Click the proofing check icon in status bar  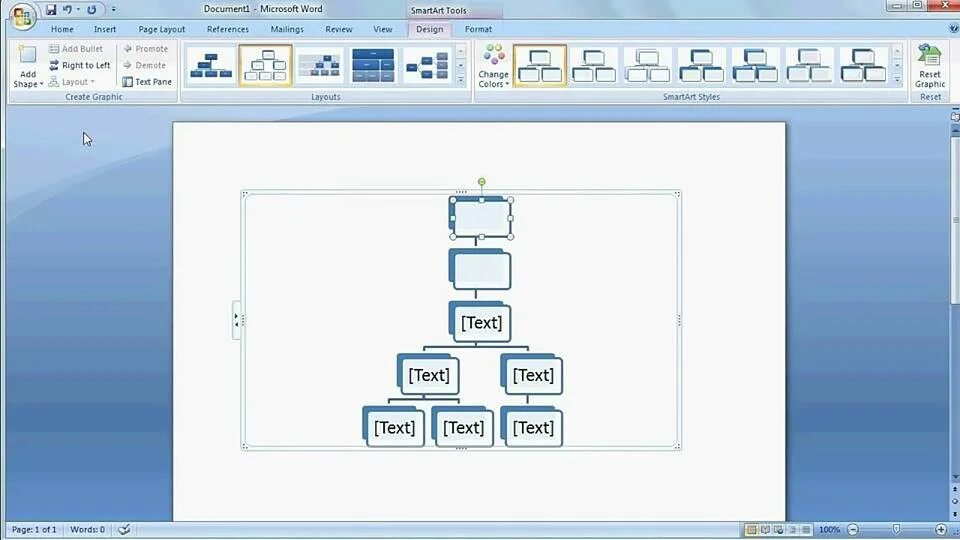pos(124,530)
